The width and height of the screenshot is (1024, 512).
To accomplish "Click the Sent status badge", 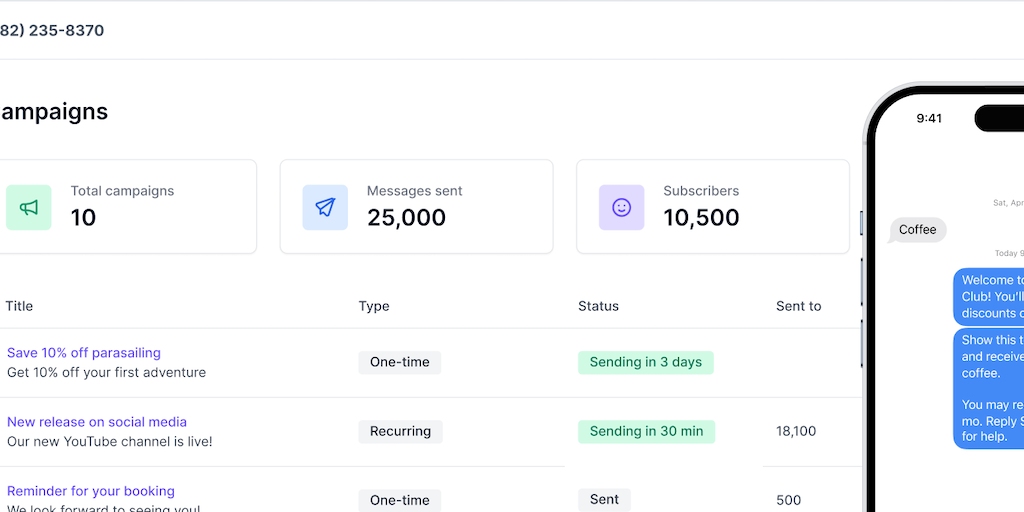I will point(604,499).
